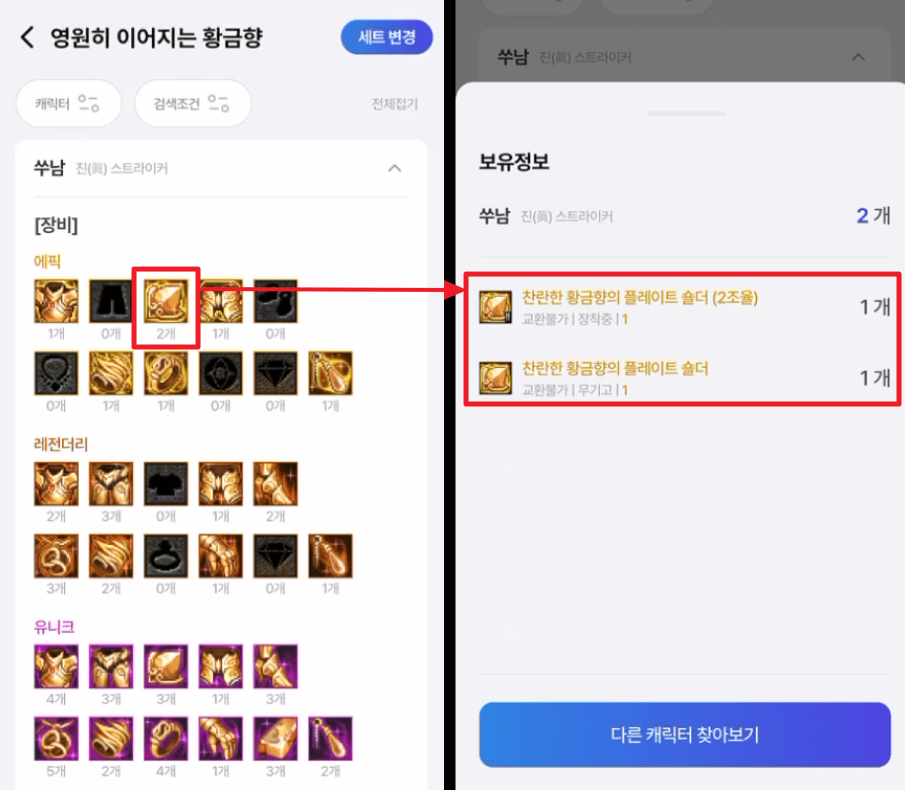Collapse the 쑤남 character section chevron

pyautogui.click(x=395, y=169)
